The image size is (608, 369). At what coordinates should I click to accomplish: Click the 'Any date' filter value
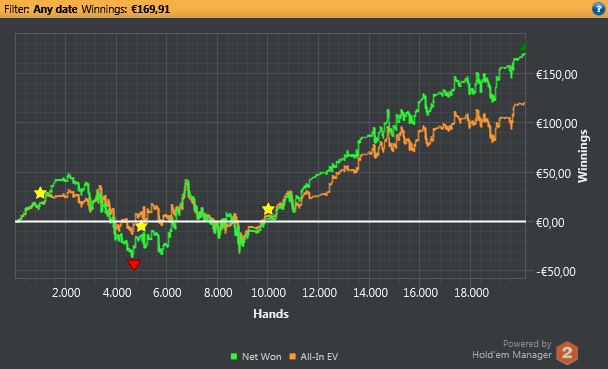[55, 9]
